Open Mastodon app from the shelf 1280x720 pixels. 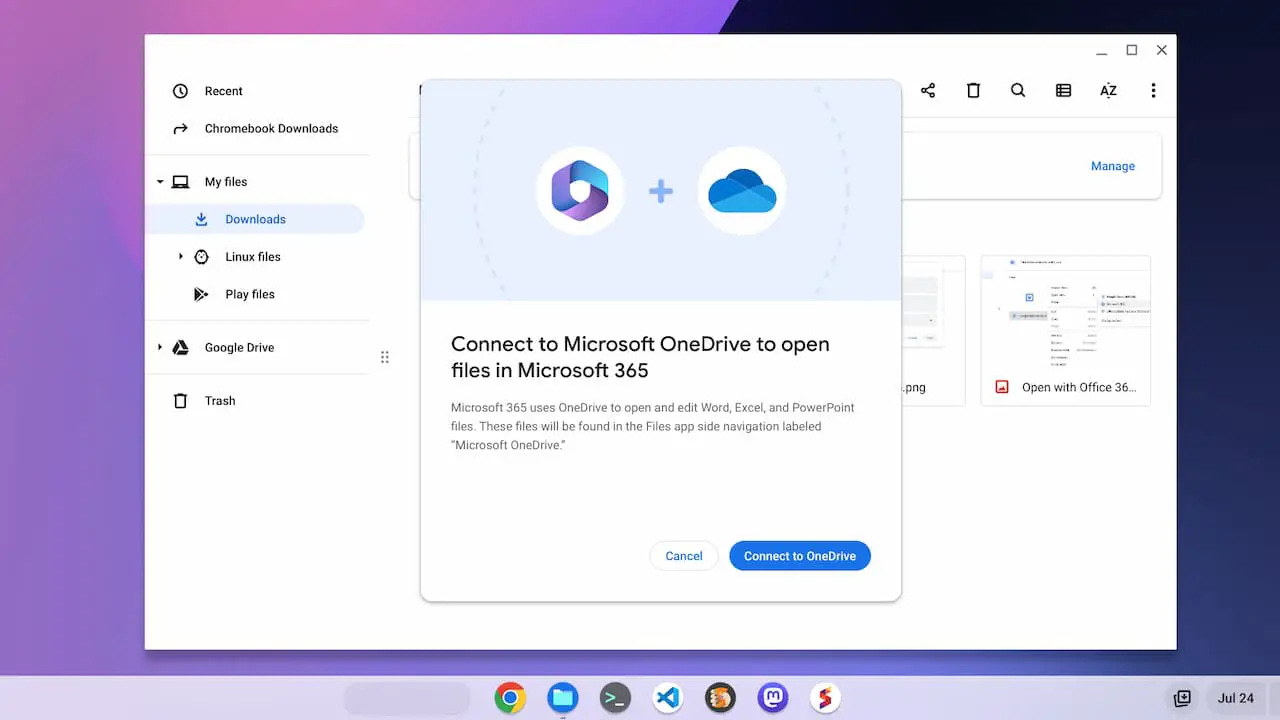[x=772, y=698]
